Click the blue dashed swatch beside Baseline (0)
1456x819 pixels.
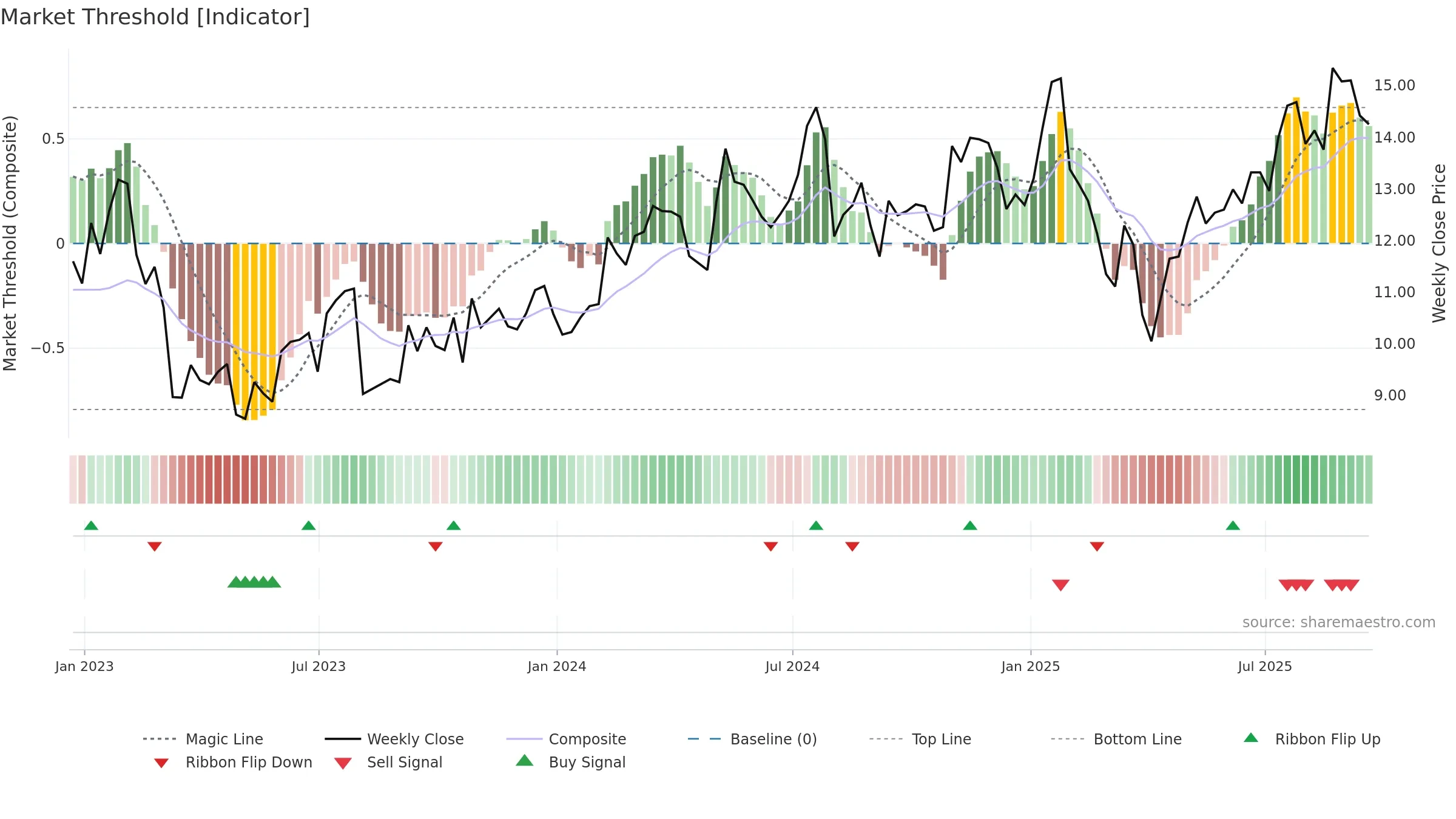click(704, 739)
